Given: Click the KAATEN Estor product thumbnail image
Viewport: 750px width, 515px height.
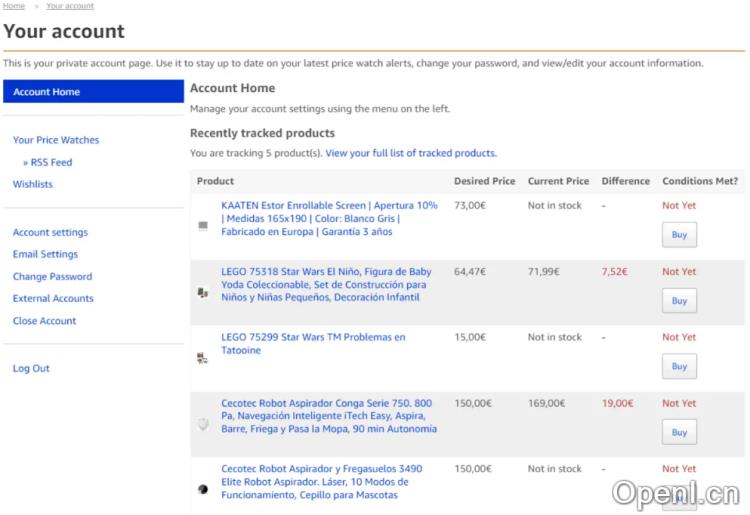Looking at the screenshot, I should [x=203, y=226].
